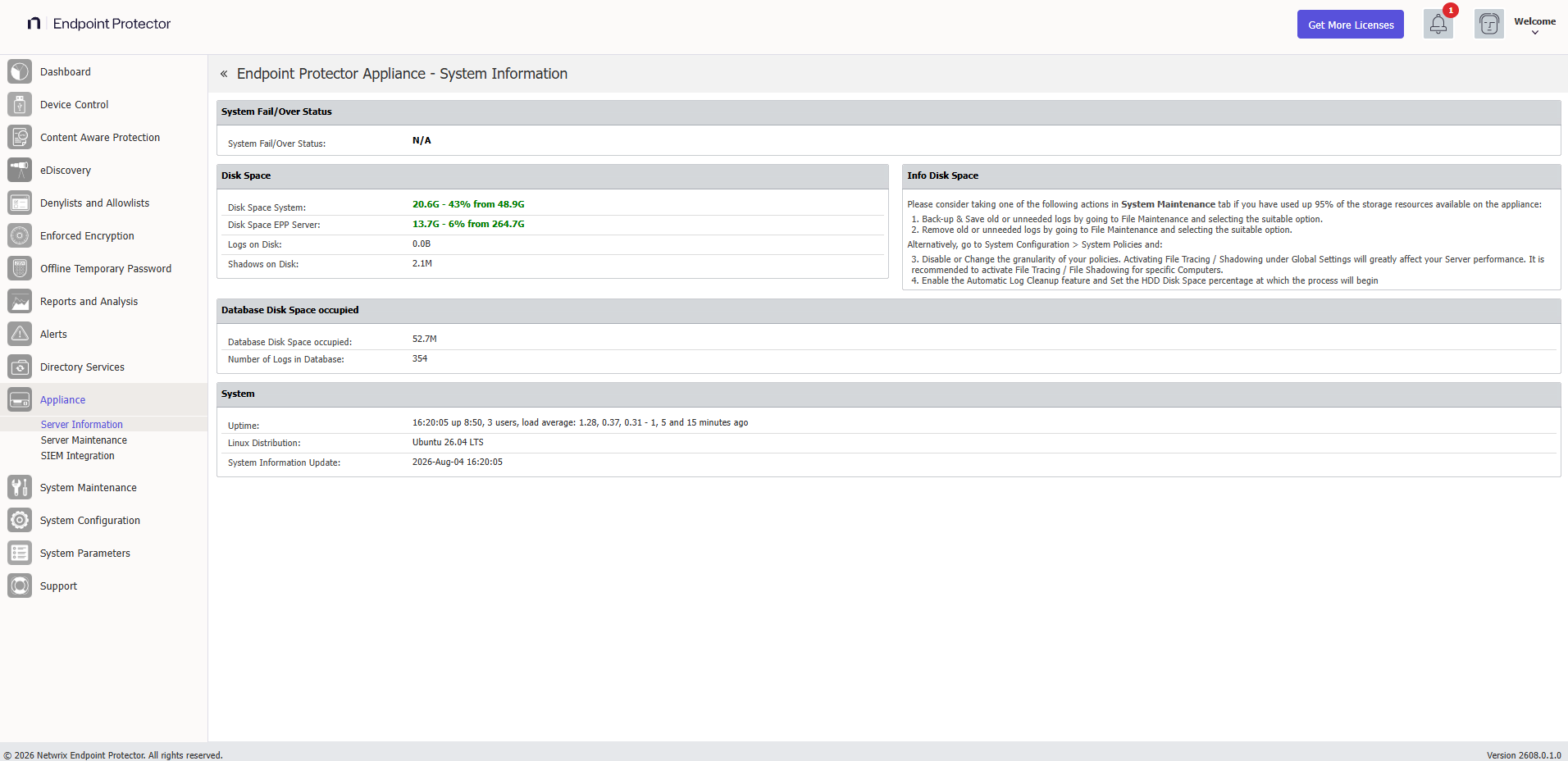Open the Dashboard menu item
This screenshot has height=761, width=1568.
coord(66,71)
